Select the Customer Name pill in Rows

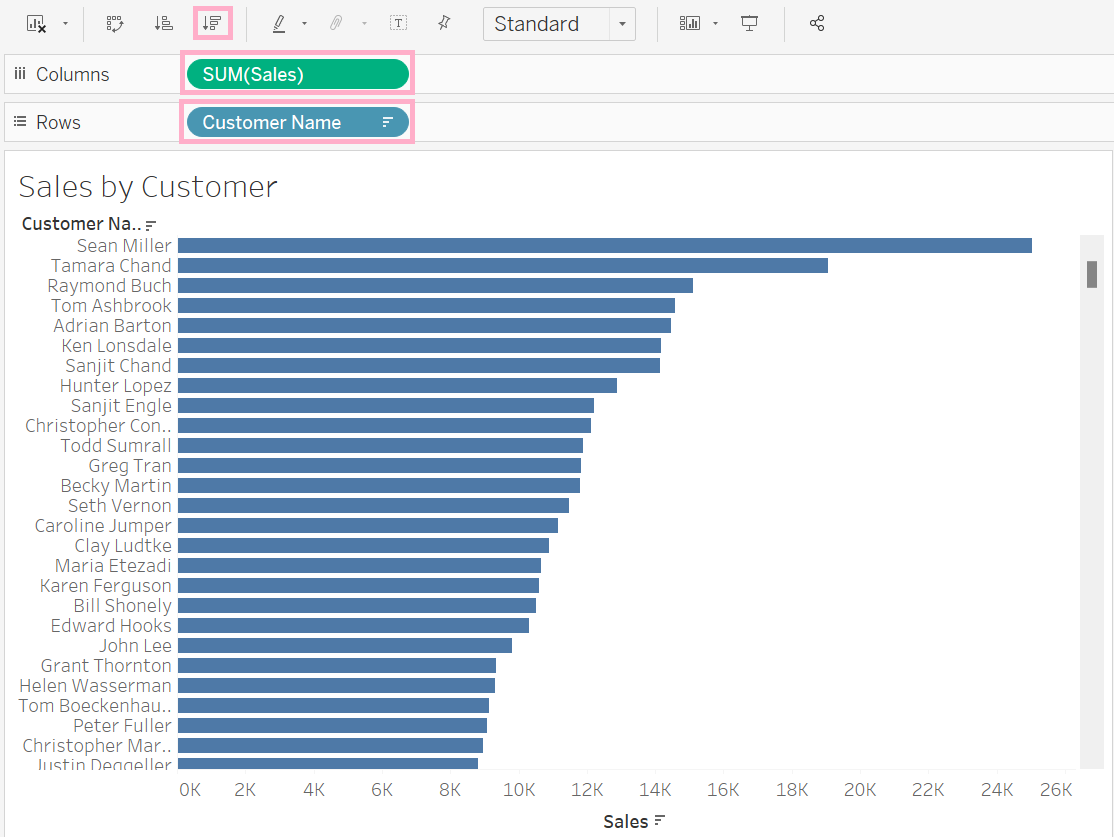tap(298, 122)
